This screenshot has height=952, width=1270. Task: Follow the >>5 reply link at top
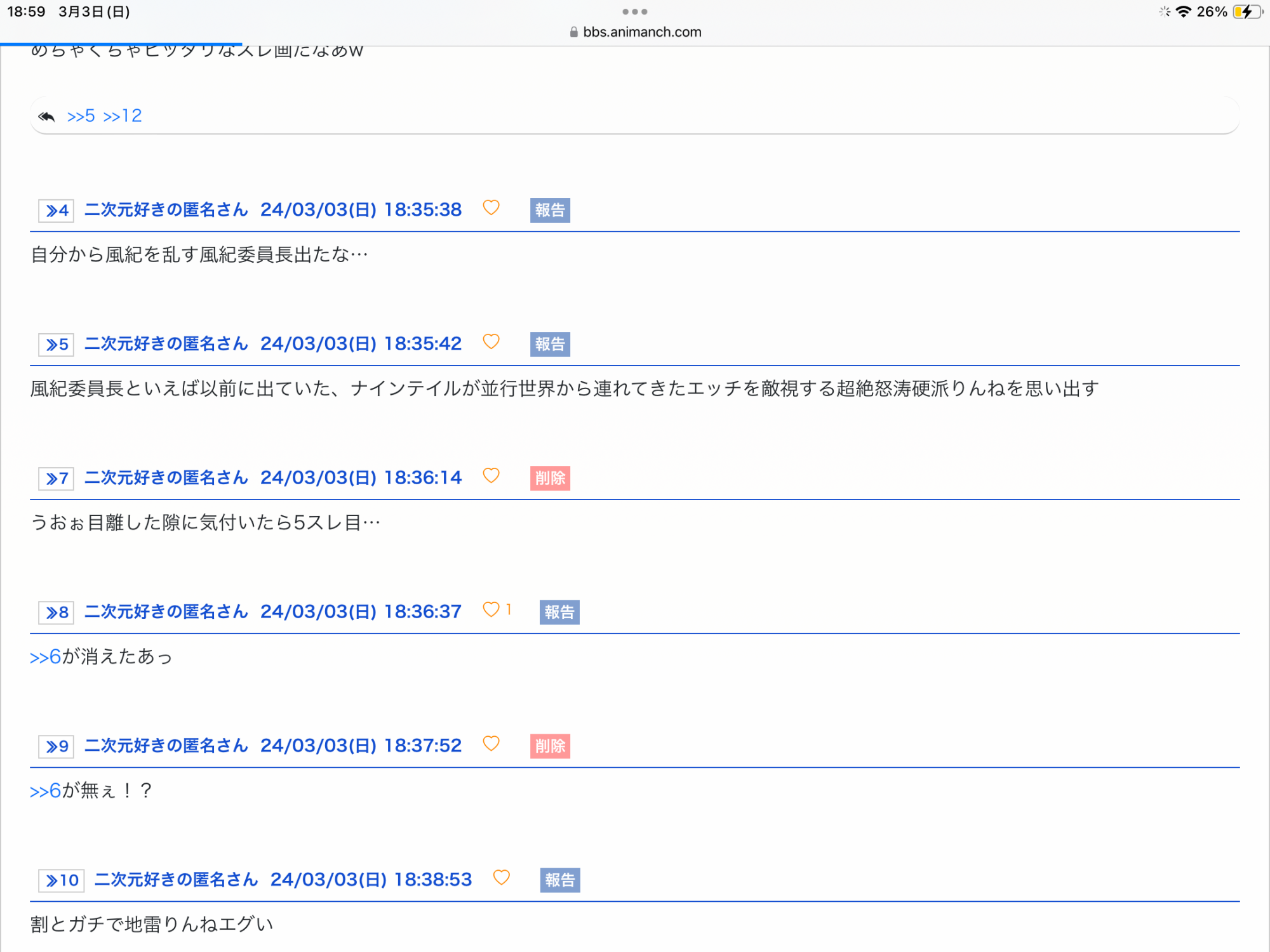click(81, 116)
